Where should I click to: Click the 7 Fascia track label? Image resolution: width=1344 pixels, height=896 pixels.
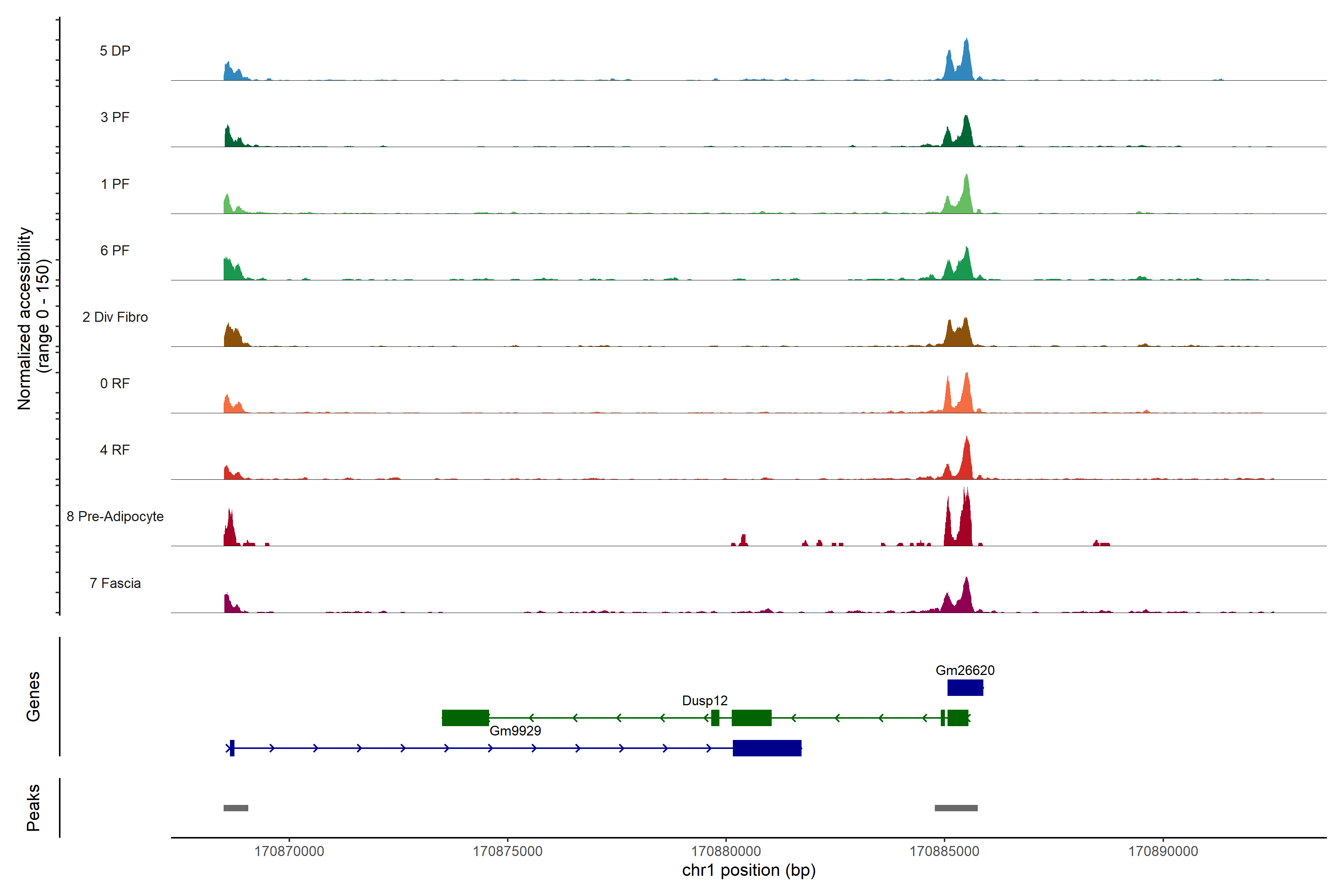pos(115,584)
